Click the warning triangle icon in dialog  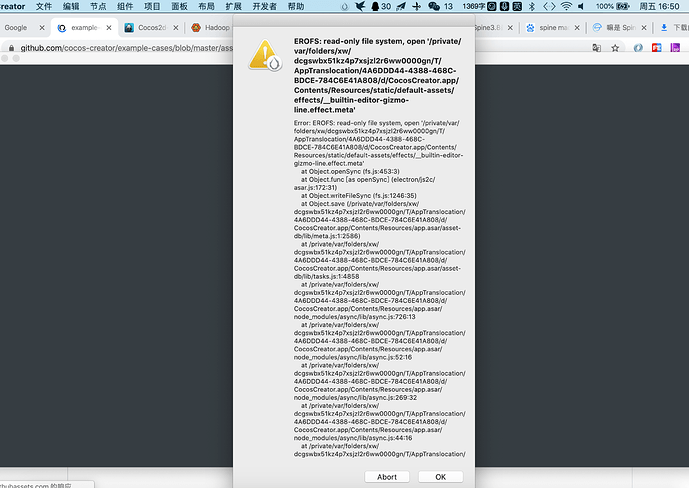265,55
